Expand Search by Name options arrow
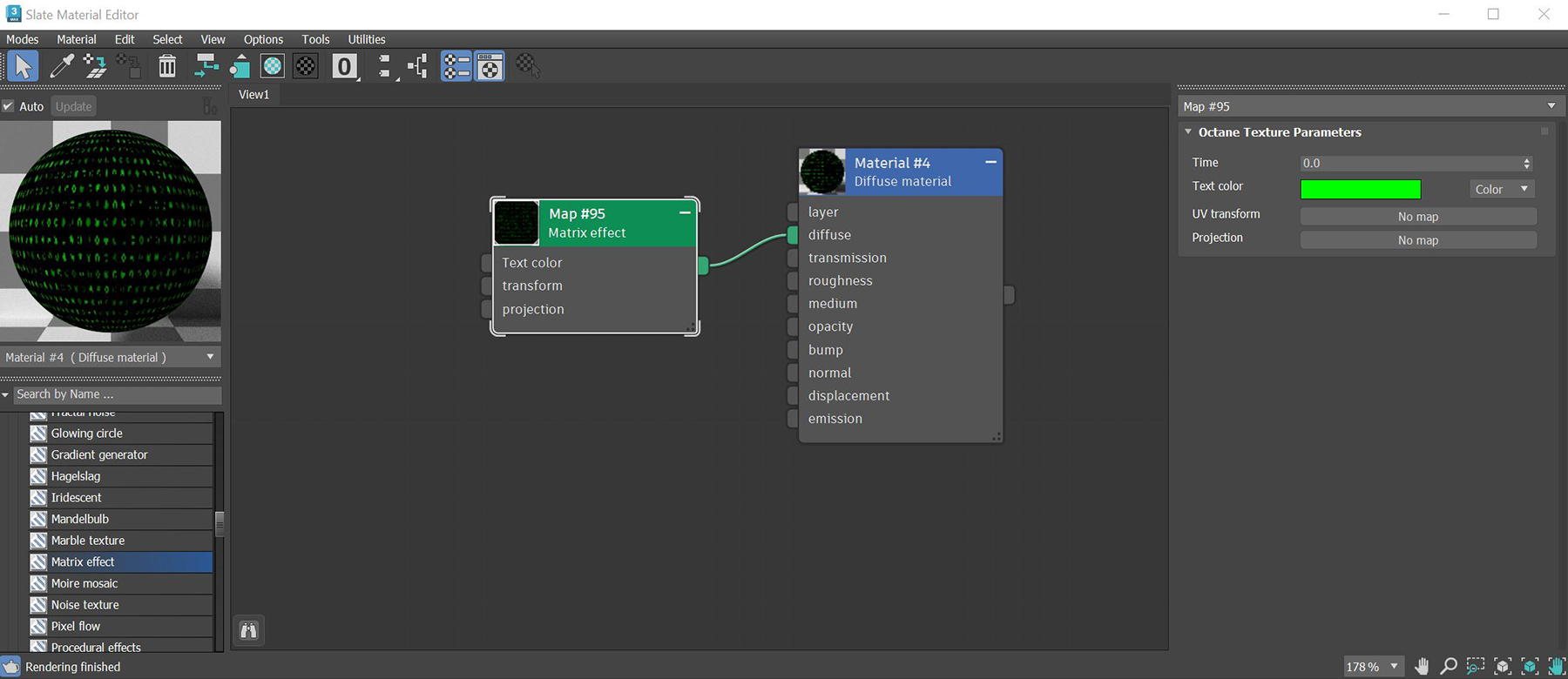This screenshot has width=1568, height=679. (5, 394)
